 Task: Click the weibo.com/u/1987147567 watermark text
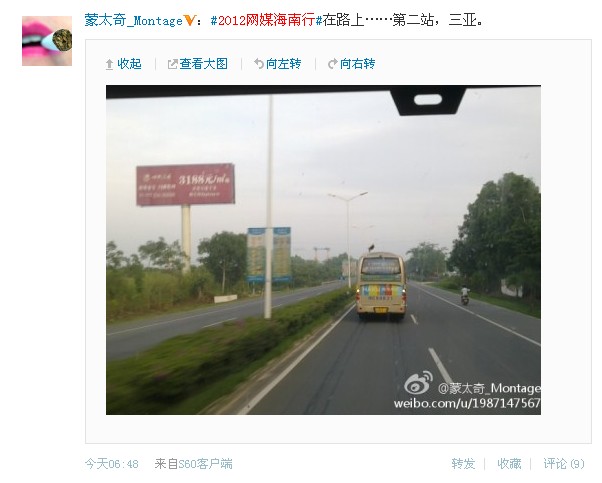point(467,404)
